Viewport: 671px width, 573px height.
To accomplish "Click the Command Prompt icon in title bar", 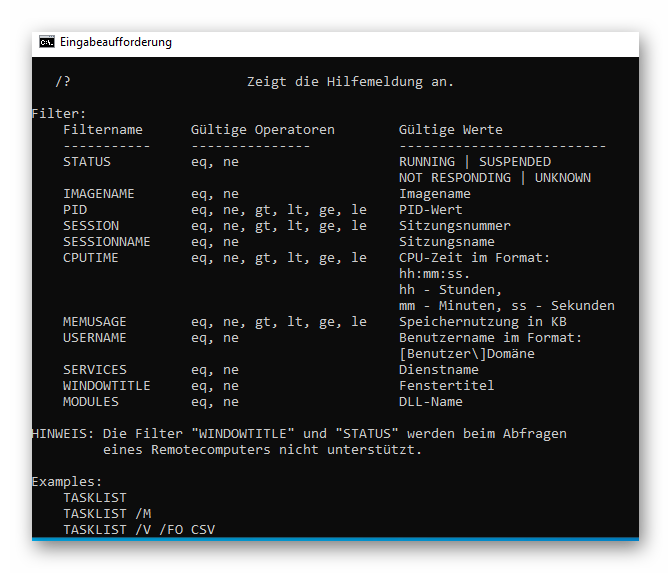I will point(47,43).
